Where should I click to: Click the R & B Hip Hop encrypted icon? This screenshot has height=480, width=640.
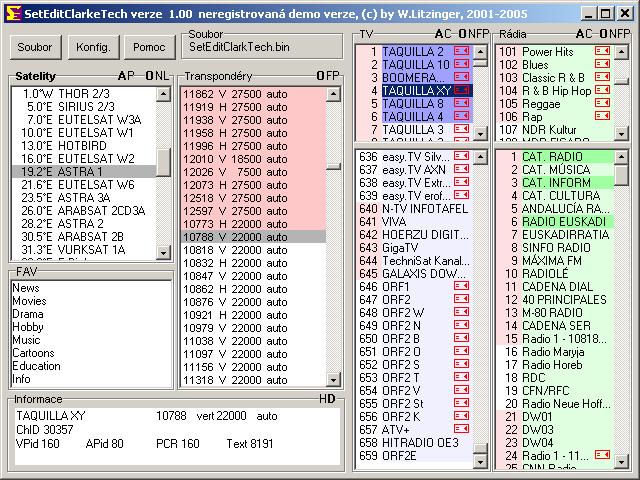pyautogui.click(x=602, y=90)
